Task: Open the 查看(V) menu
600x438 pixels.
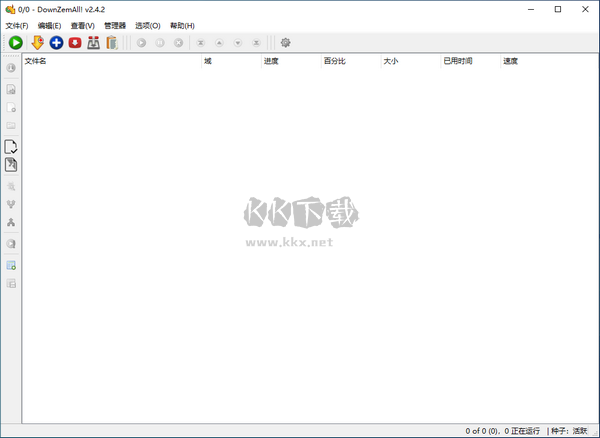Action: [83, 26]
